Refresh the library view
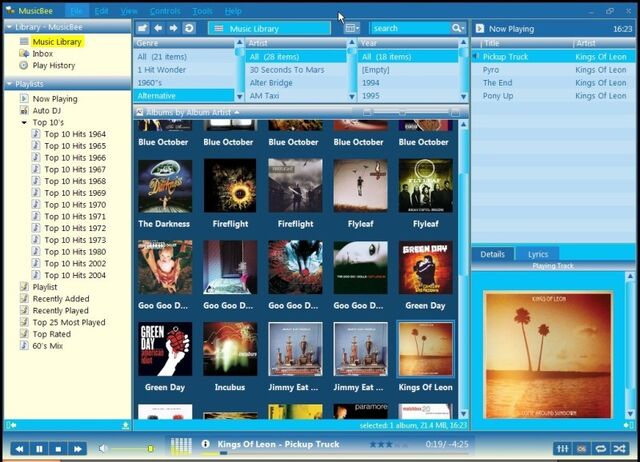Image resolution: width=640 pixels, height=462 pixels. [189, 28]
